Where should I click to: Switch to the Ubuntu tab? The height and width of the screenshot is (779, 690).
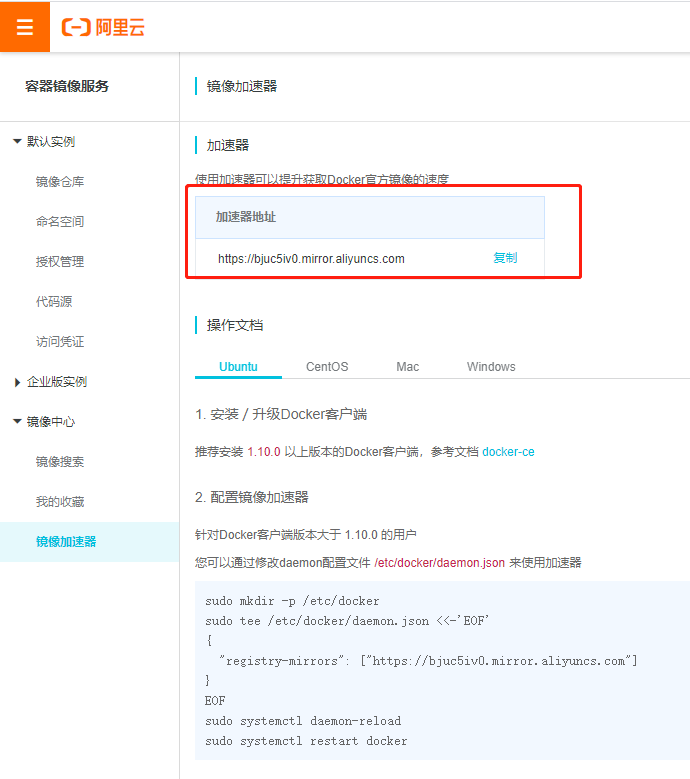click(x=238, y=367)
